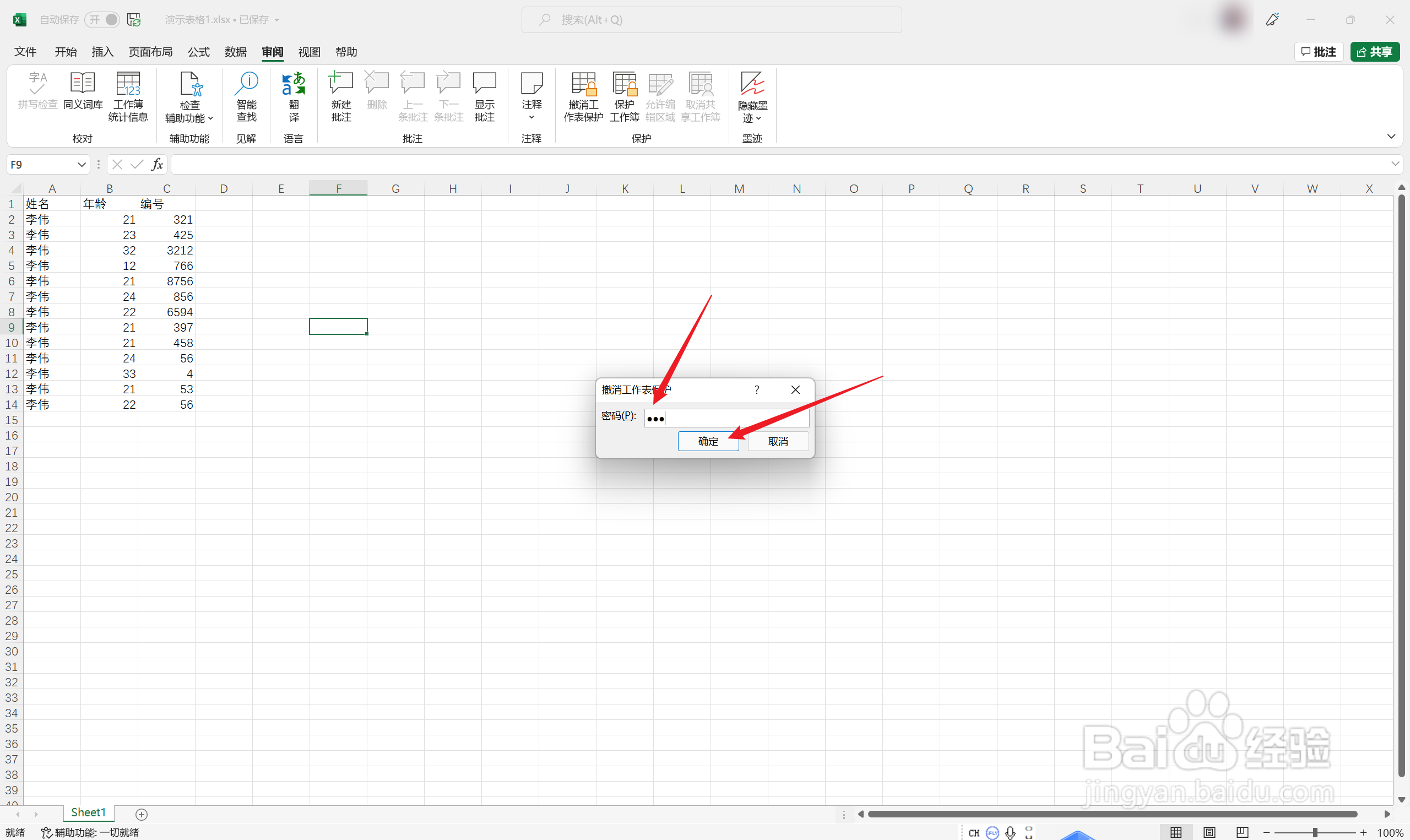Go to next comment (下一条批注)
Viewport: 1410px width, 840px height.
449,96
